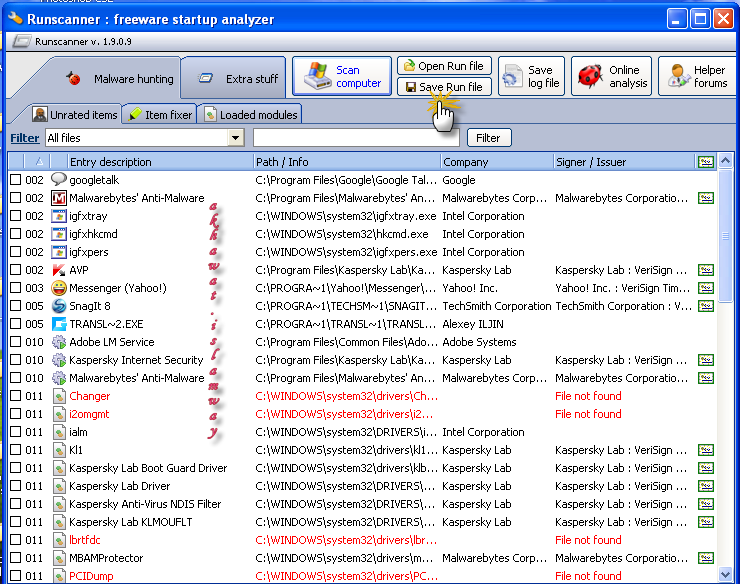Click Save Run file button

coord(444,87)
